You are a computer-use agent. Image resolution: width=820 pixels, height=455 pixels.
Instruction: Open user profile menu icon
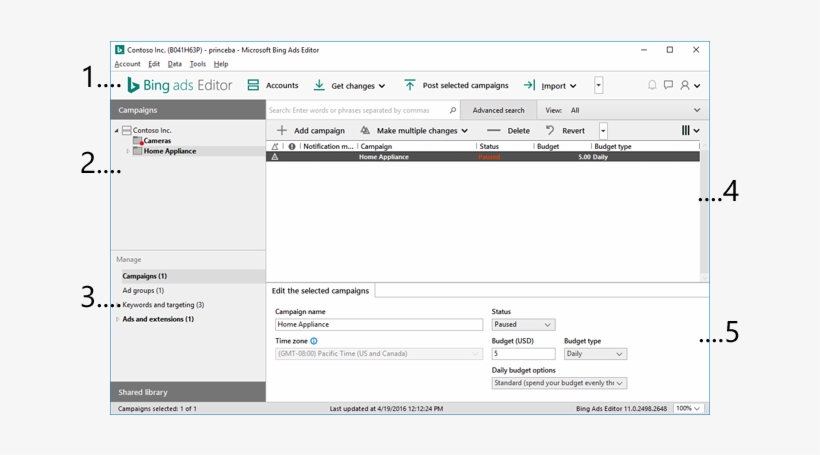(690, 85)
